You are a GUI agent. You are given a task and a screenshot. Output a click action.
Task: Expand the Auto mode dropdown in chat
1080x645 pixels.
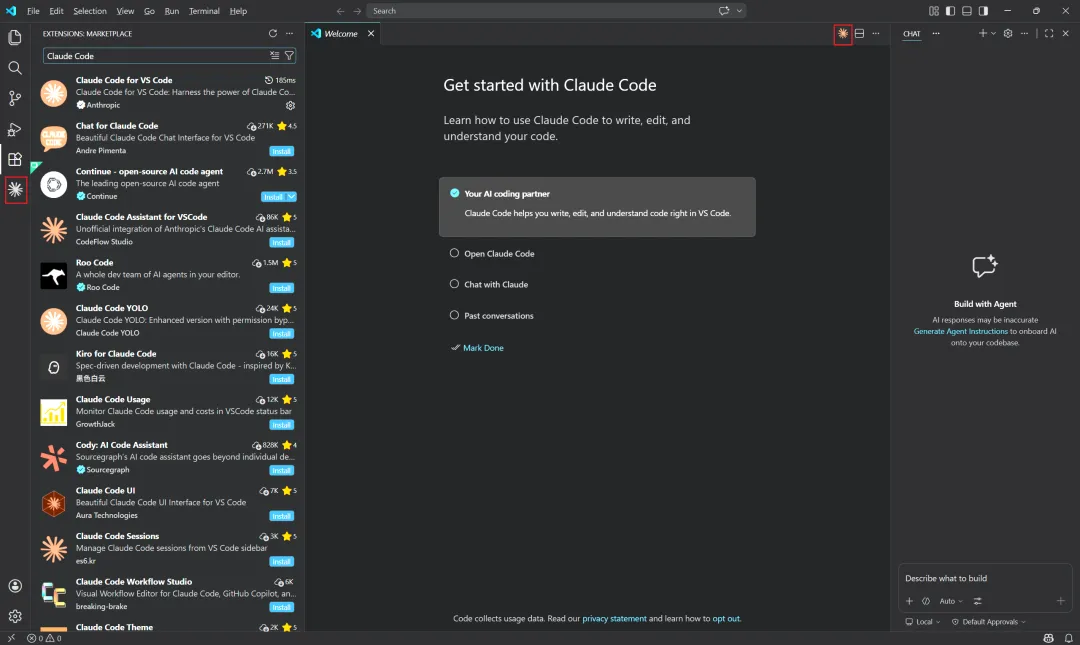click(950, 601)
